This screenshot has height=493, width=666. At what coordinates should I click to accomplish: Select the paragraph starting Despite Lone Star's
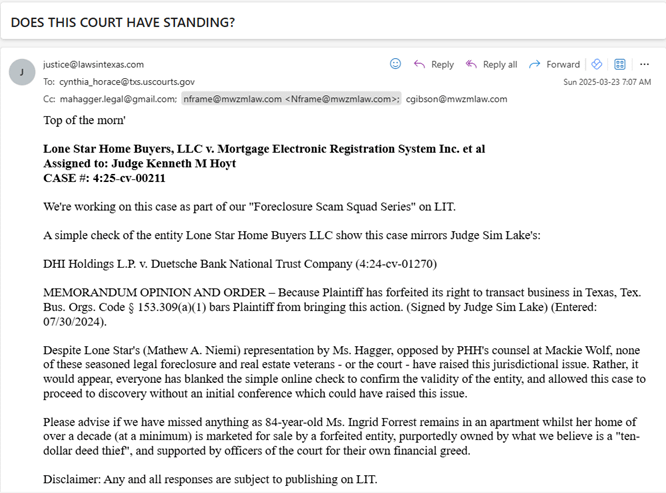tap(344, 372)
